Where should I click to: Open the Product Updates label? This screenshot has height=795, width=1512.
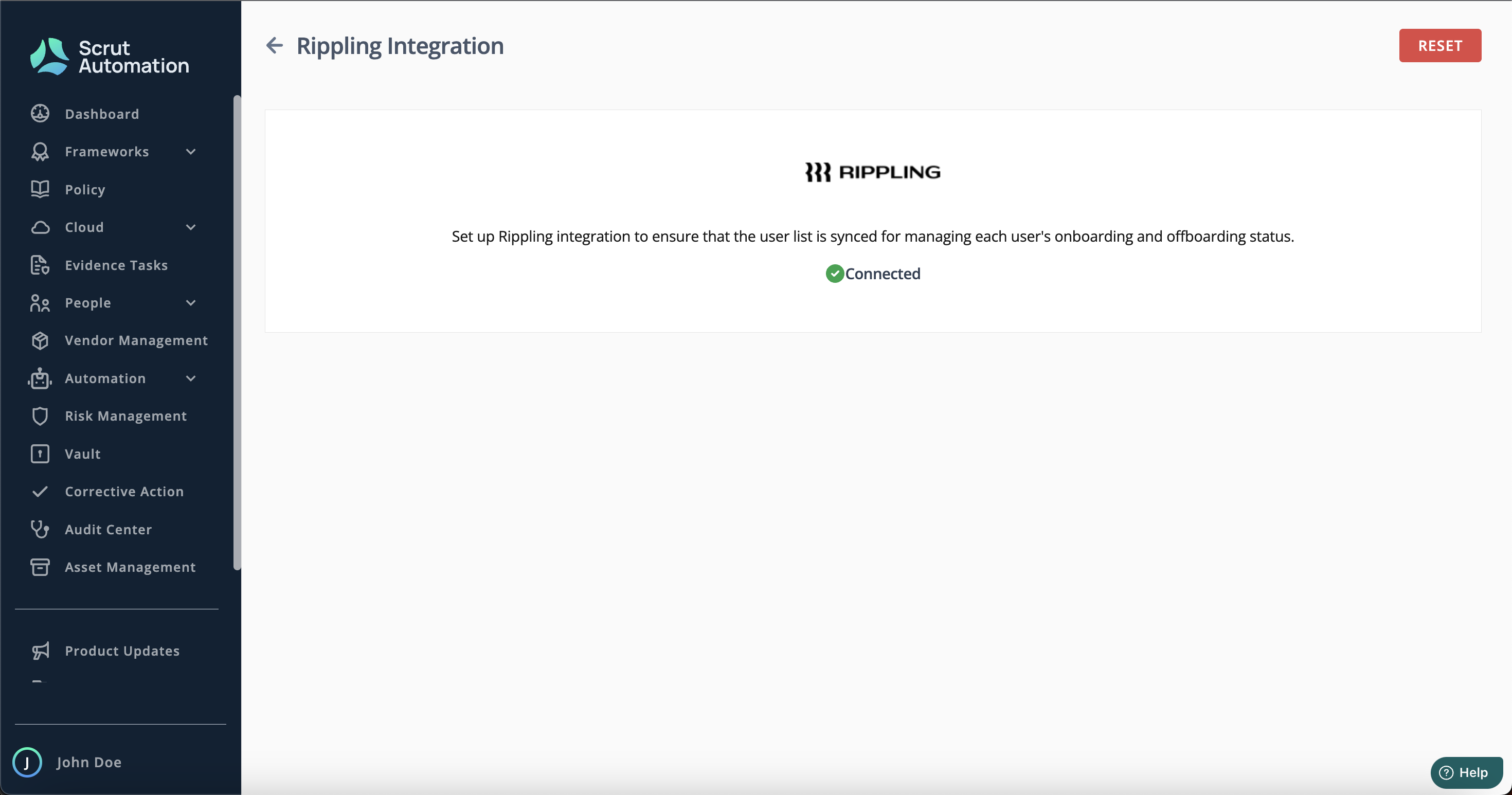122,651
